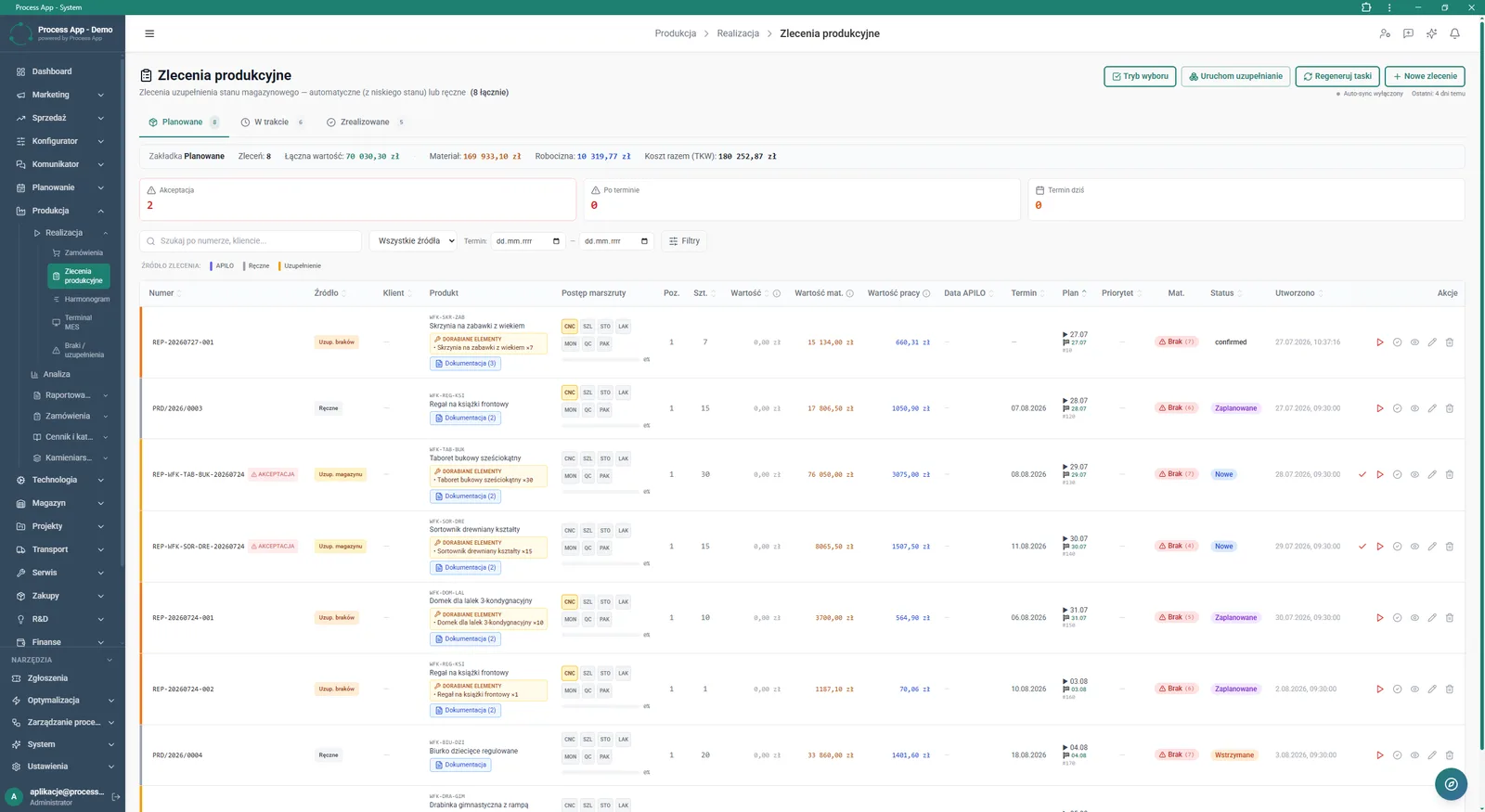Expand the Optymalizacja sidebar item
Screen dimensions: 1485x812
[x=62, y=701]
